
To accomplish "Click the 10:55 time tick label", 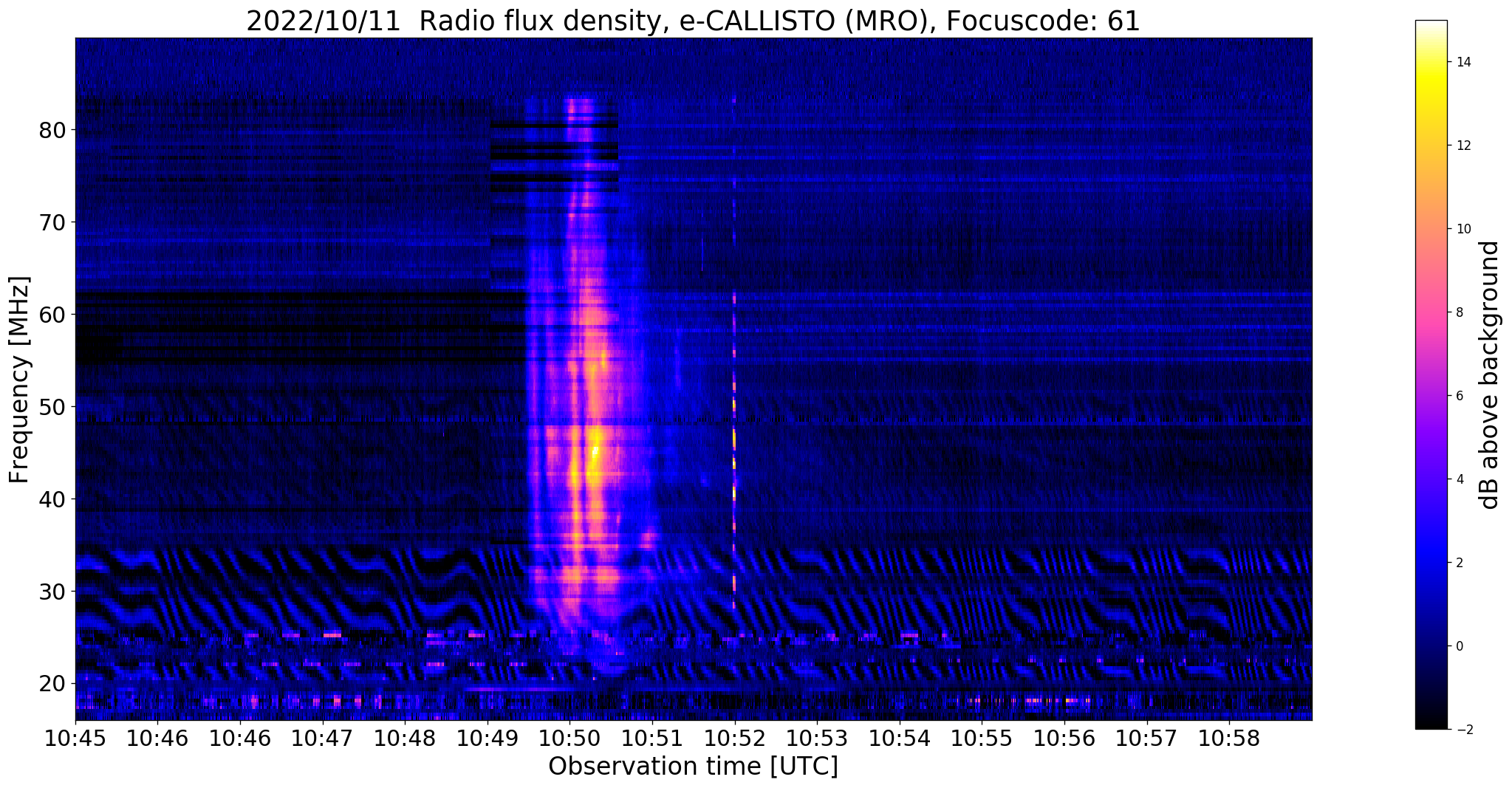I will point(982,738).
